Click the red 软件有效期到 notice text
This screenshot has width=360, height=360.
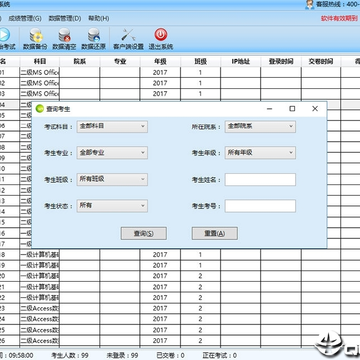pos(339,18)
